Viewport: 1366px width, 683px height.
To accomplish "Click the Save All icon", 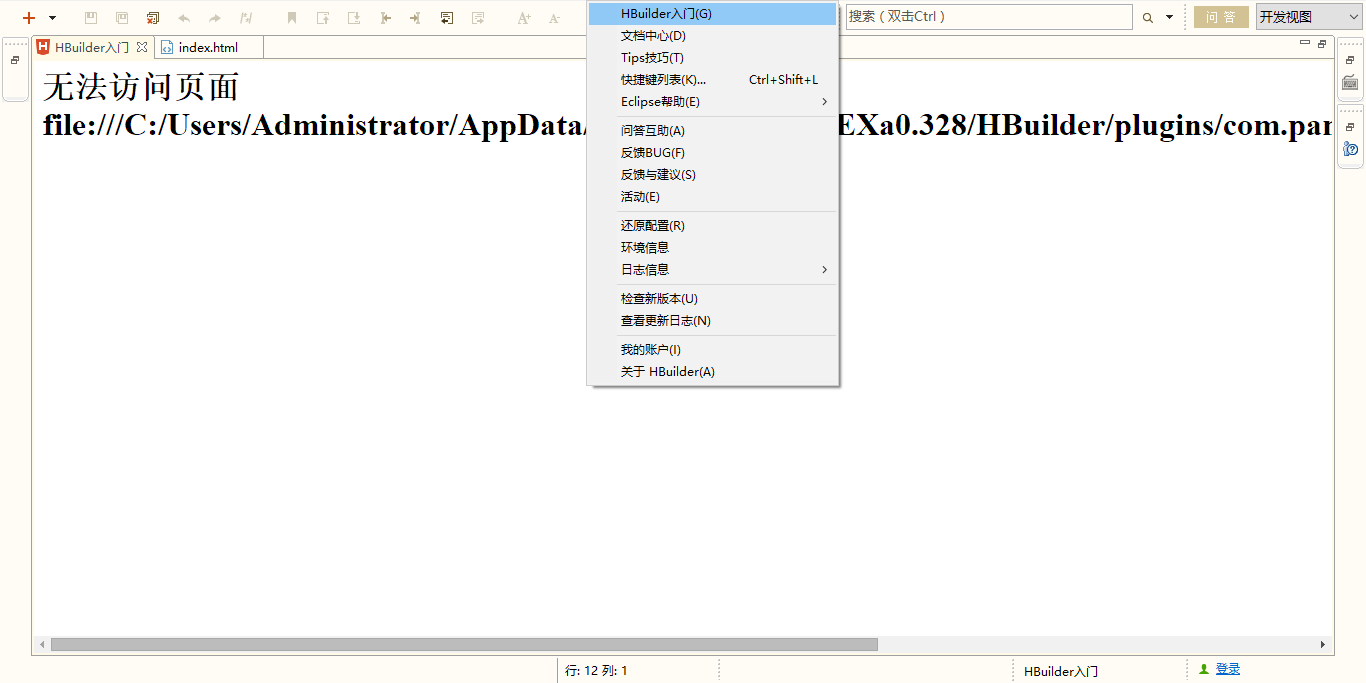I will pos(122,18).
